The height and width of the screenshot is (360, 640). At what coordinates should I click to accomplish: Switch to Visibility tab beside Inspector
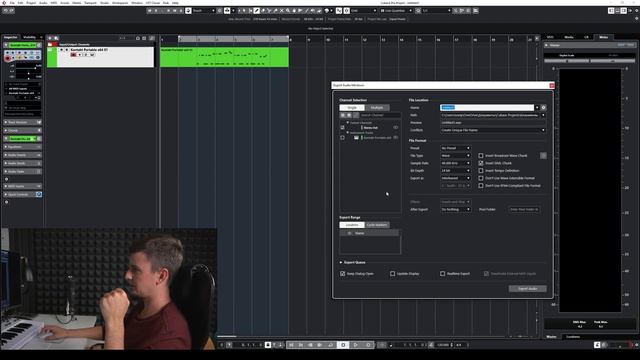pos(29,37)
